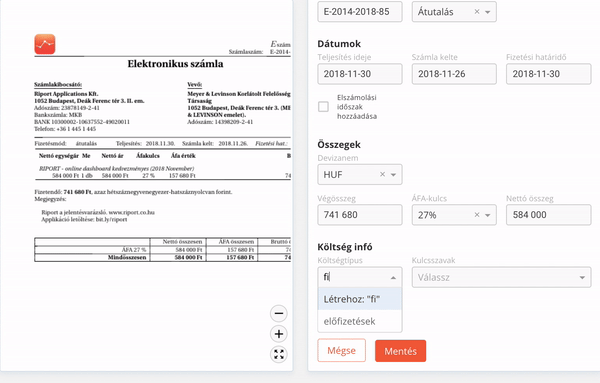Expand the HUF Devizanem dropdown
600x383 pixels.
[393, 175]
